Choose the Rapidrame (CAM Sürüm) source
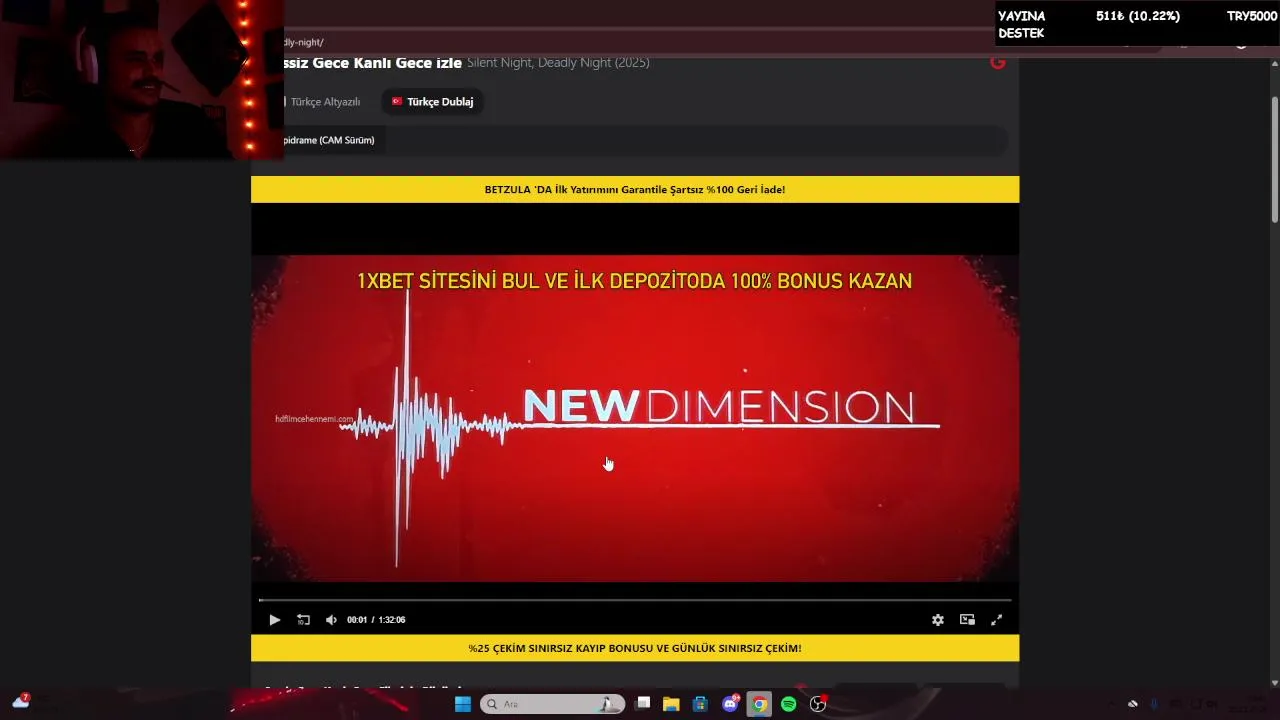 pos(328,140)
